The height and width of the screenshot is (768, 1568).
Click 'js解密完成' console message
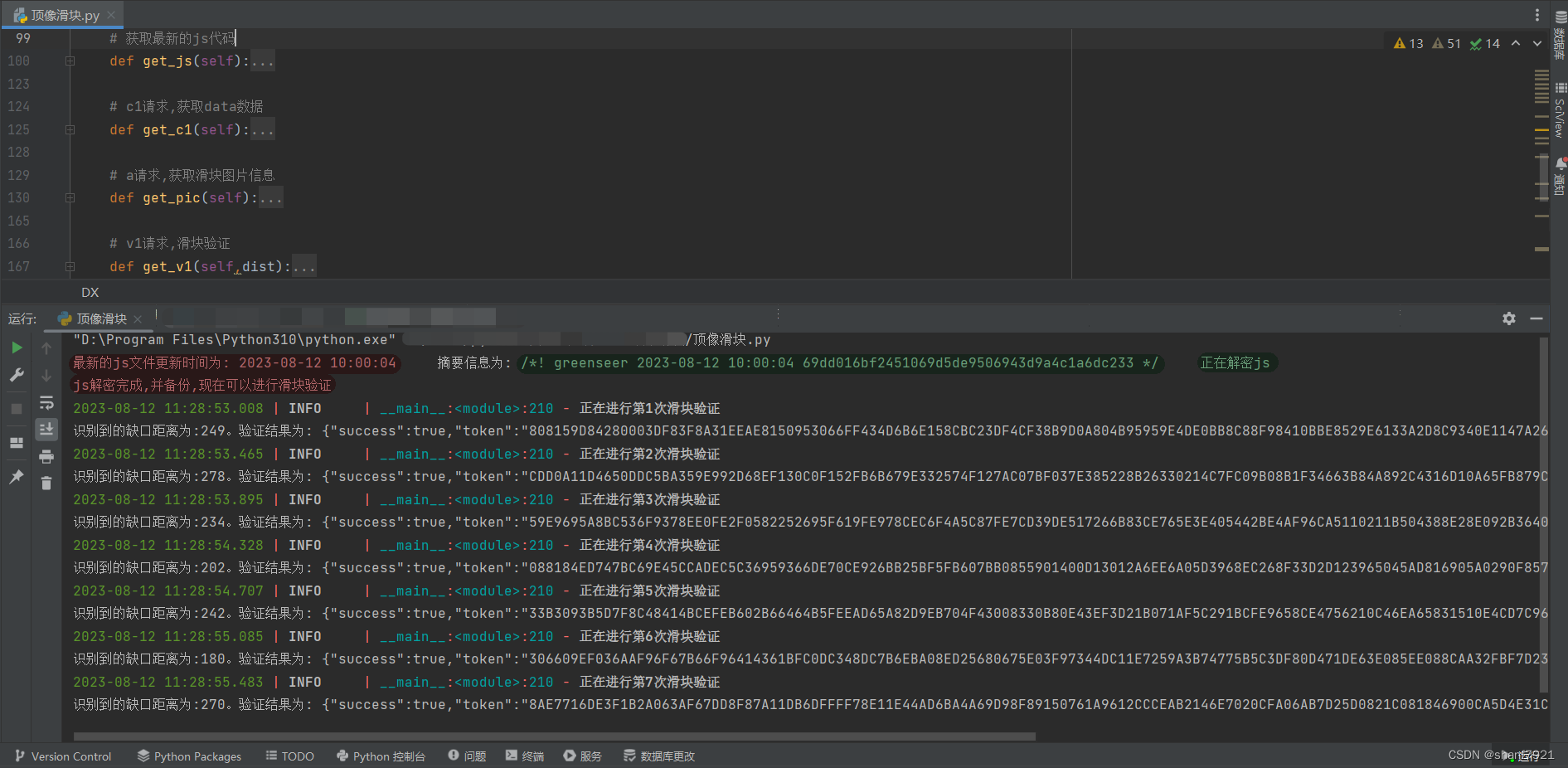pyautogui.click(x=202, y=385)
